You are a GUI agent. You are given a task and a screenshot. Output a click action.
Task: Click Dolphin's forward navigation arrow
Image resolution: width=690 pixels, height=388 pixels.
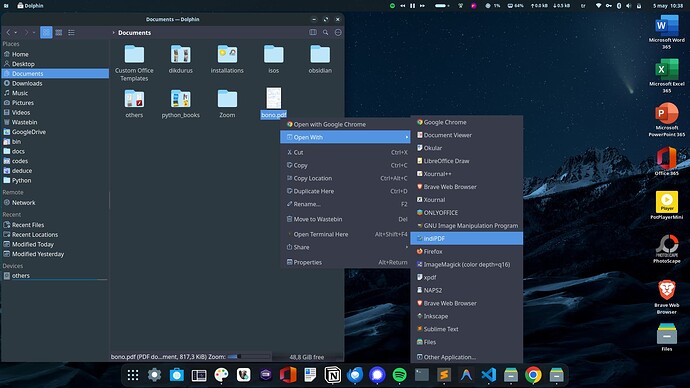(x=26, y=33)
